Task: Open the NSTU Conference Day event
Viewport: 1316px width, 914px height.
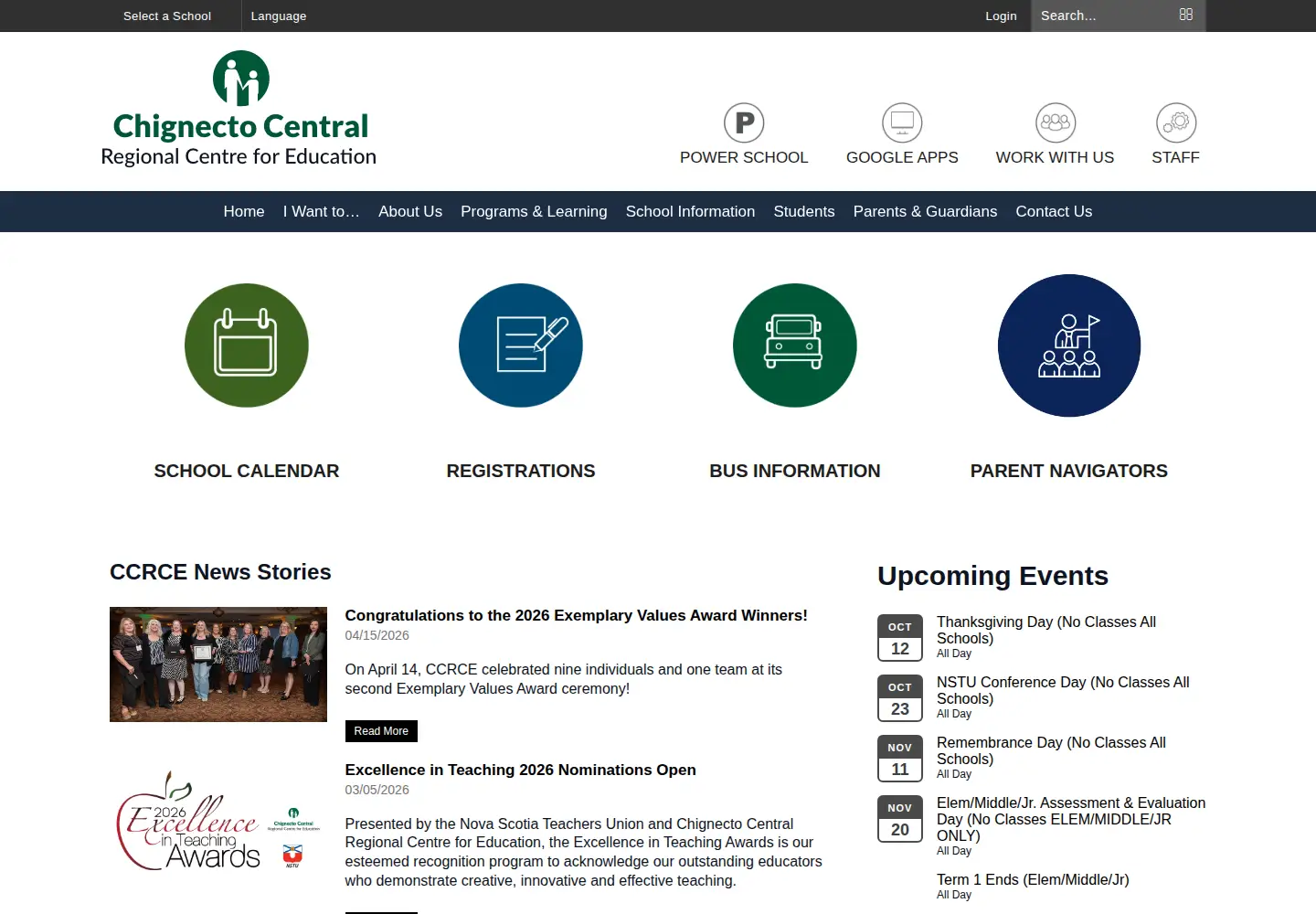Action: tap(1063, 690)
